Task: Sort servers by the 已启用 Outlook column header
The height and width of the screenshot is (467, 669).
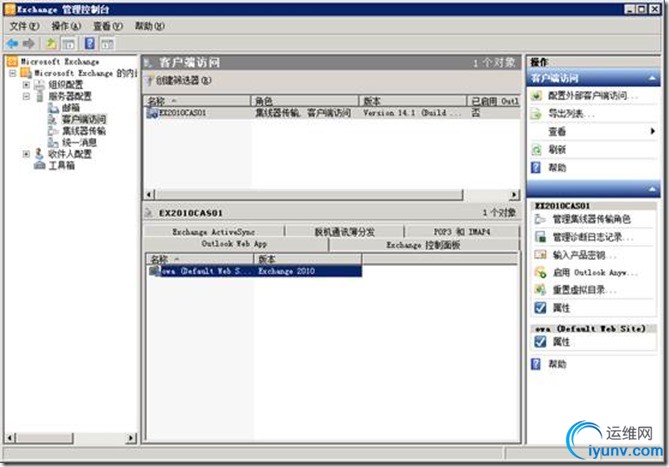Action: coord(494,101)
